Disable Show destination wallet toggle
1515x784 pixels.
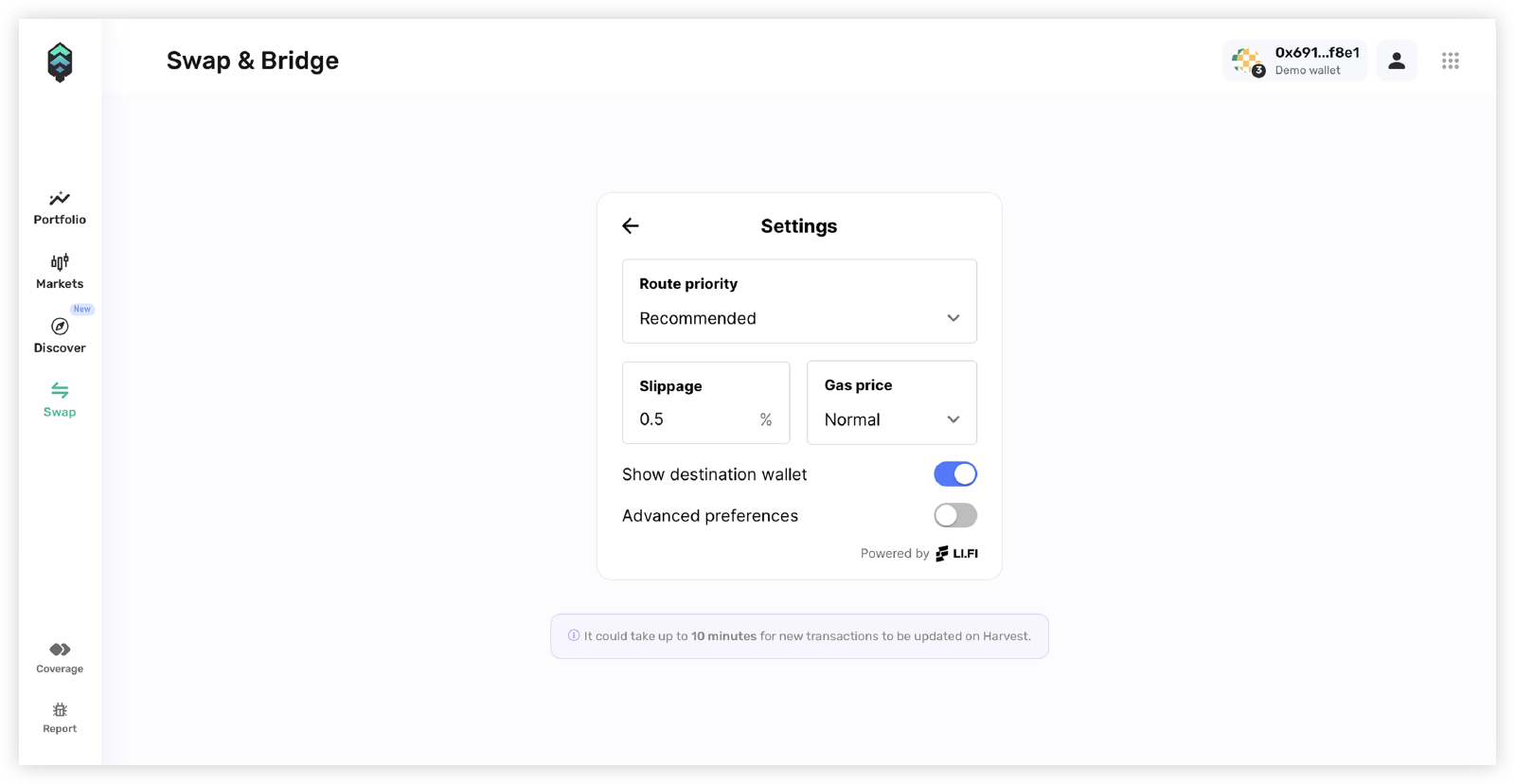(955, 474)
